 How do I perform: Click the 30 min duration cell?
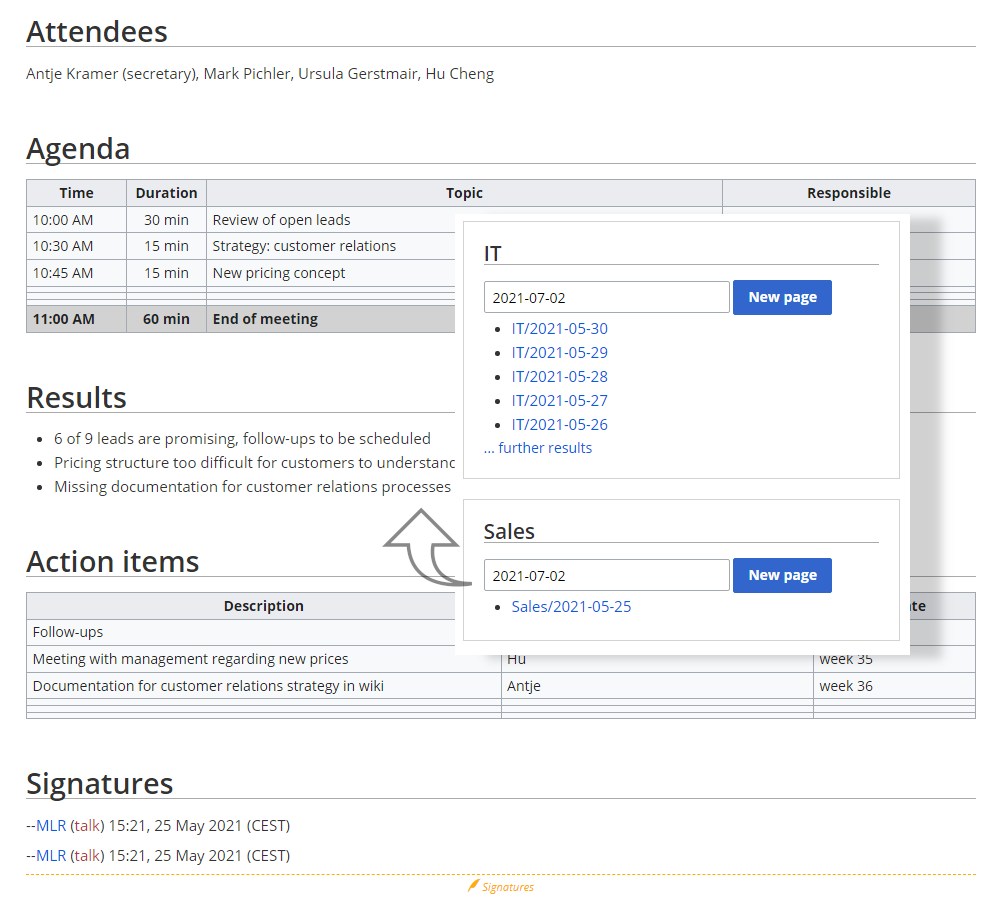(x=166, y=220)
